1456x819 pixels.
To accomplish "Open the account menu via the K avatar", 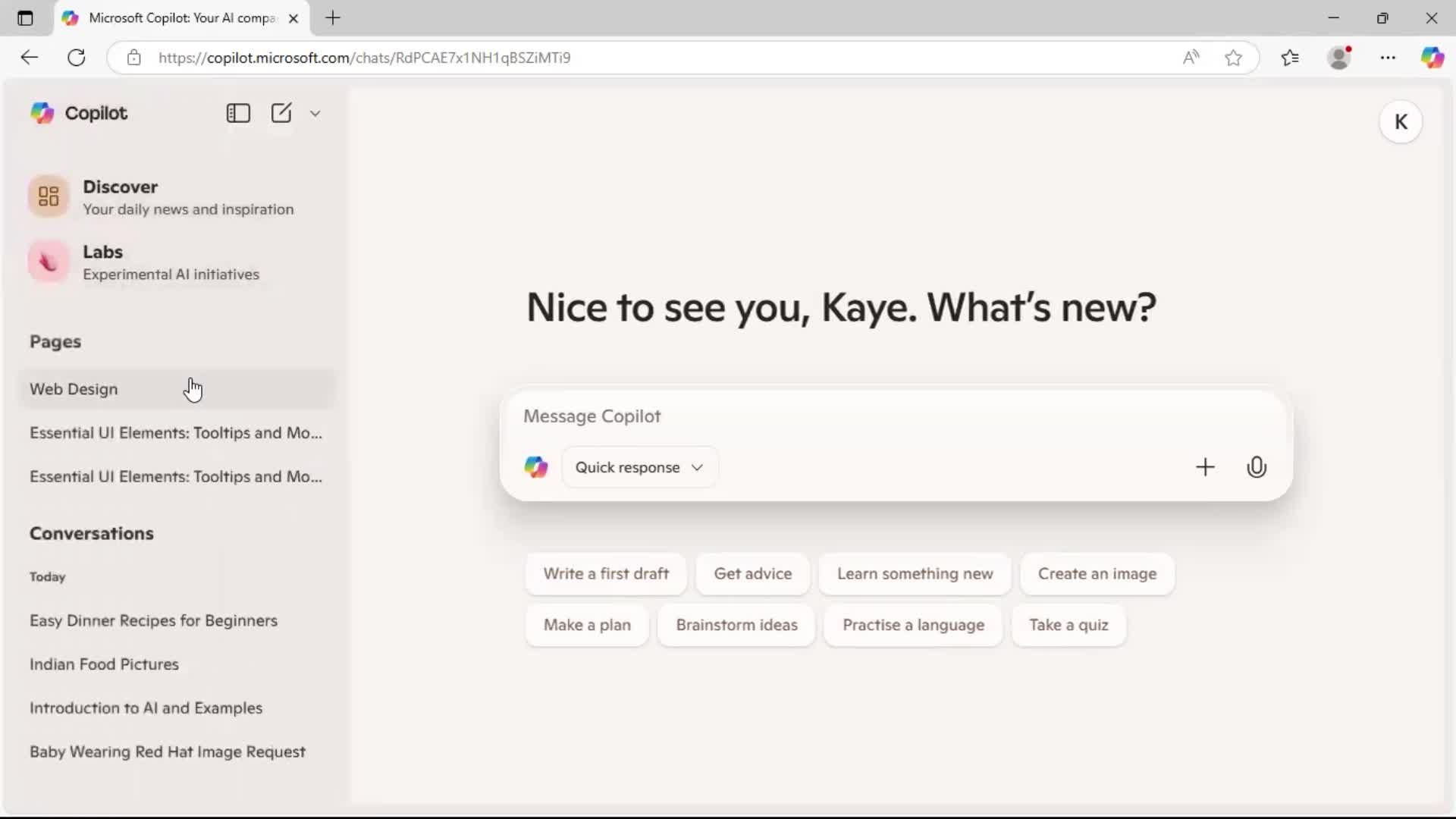I will (x=1401, y=121).
